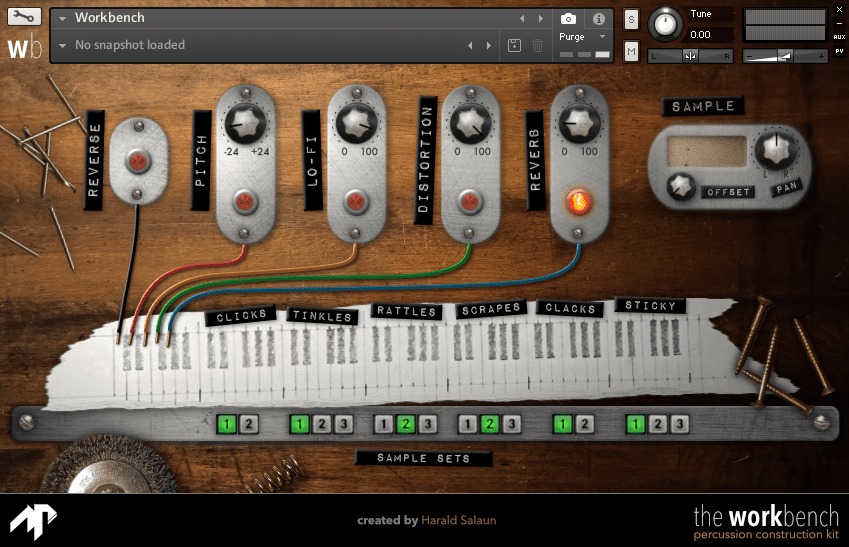Save the snapshot with the floppy disk icon

514,45
